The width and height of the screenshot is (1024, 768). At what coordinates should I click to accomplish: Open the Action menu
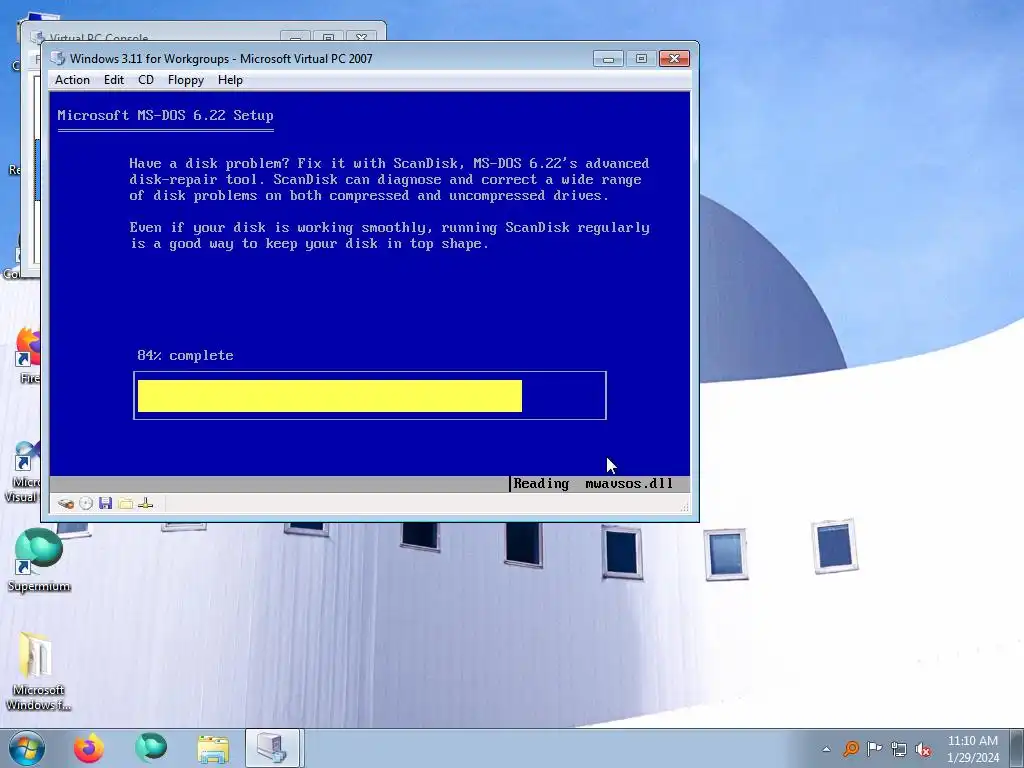point(72,80)
